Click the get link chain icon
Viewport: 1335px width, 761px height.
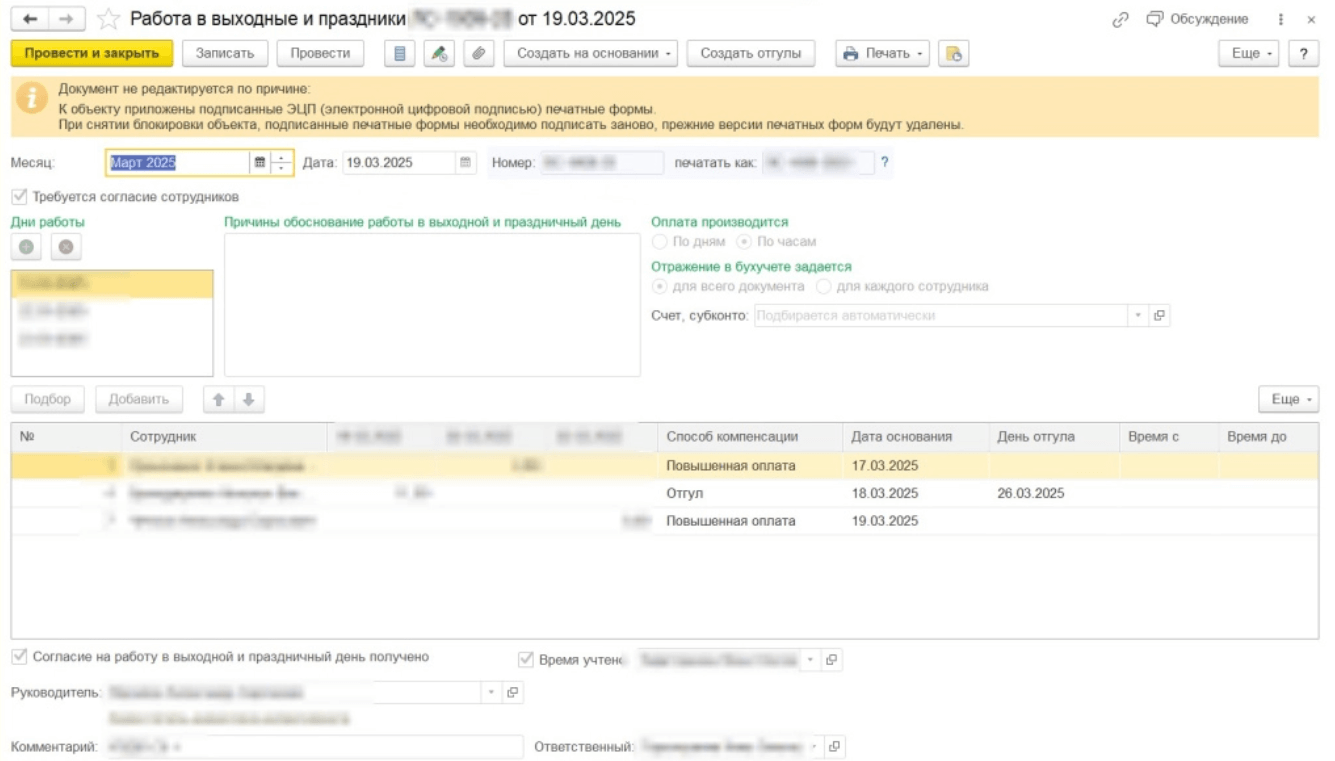[x=1121, y=19]
